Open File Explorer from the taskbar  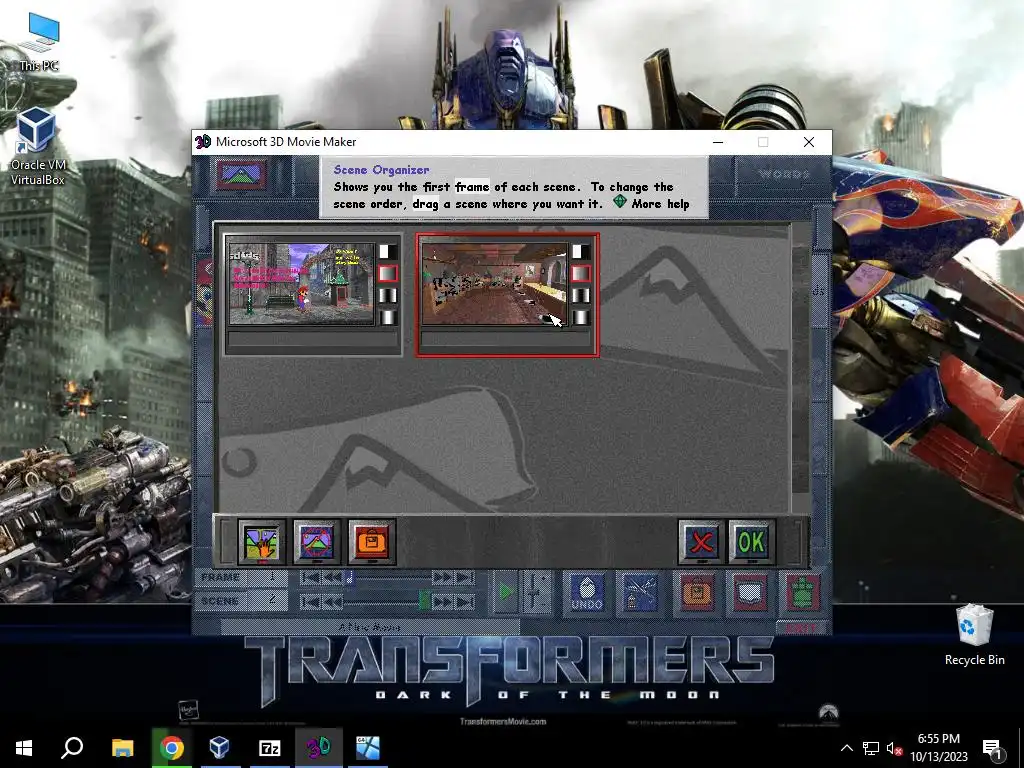point(122,747)
